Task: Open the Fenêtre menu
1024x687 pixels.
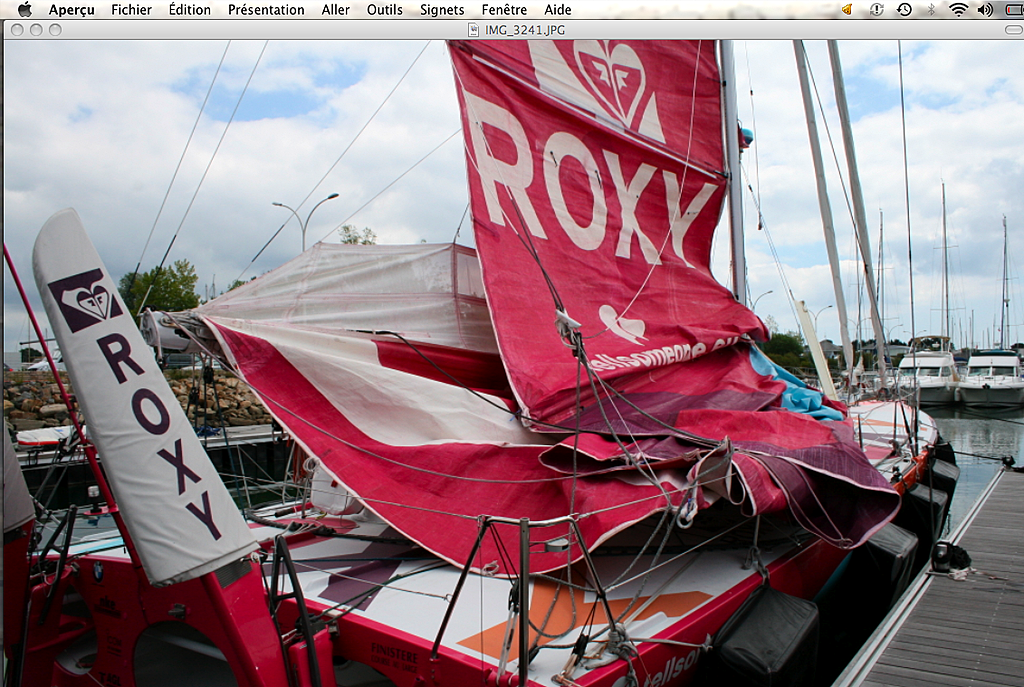Action: [x=504, y=9]
